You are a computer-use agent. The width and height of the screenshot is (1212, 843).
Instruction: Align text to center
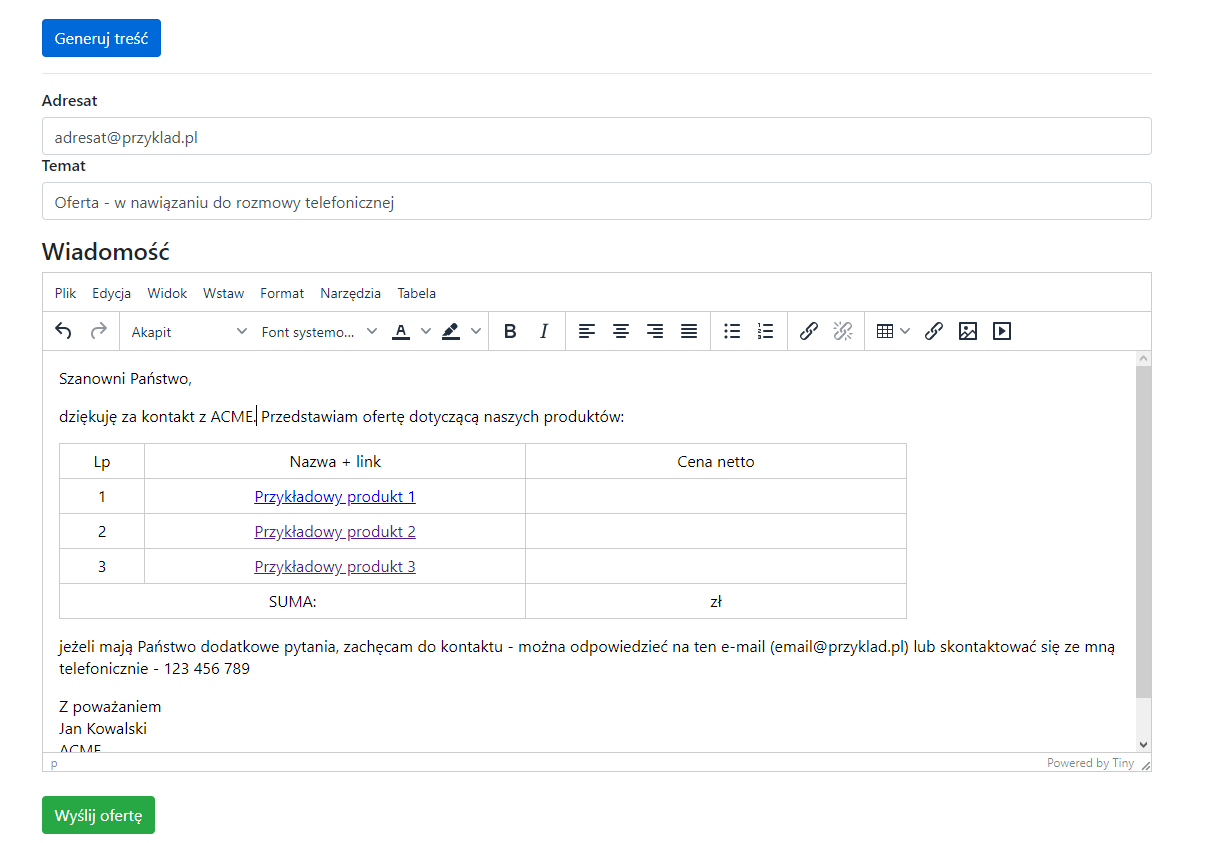pyautogui.click(x=621, y=331)
